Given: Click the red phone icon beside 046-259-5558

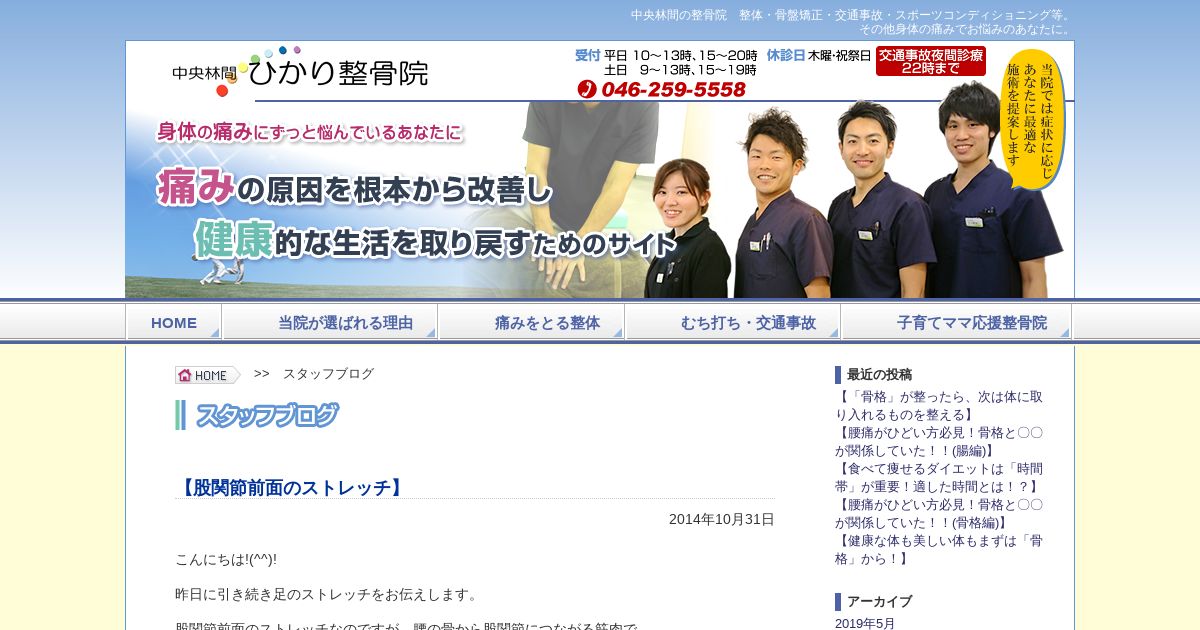Looking at the screenshot, I should click(x=586, y=89).
